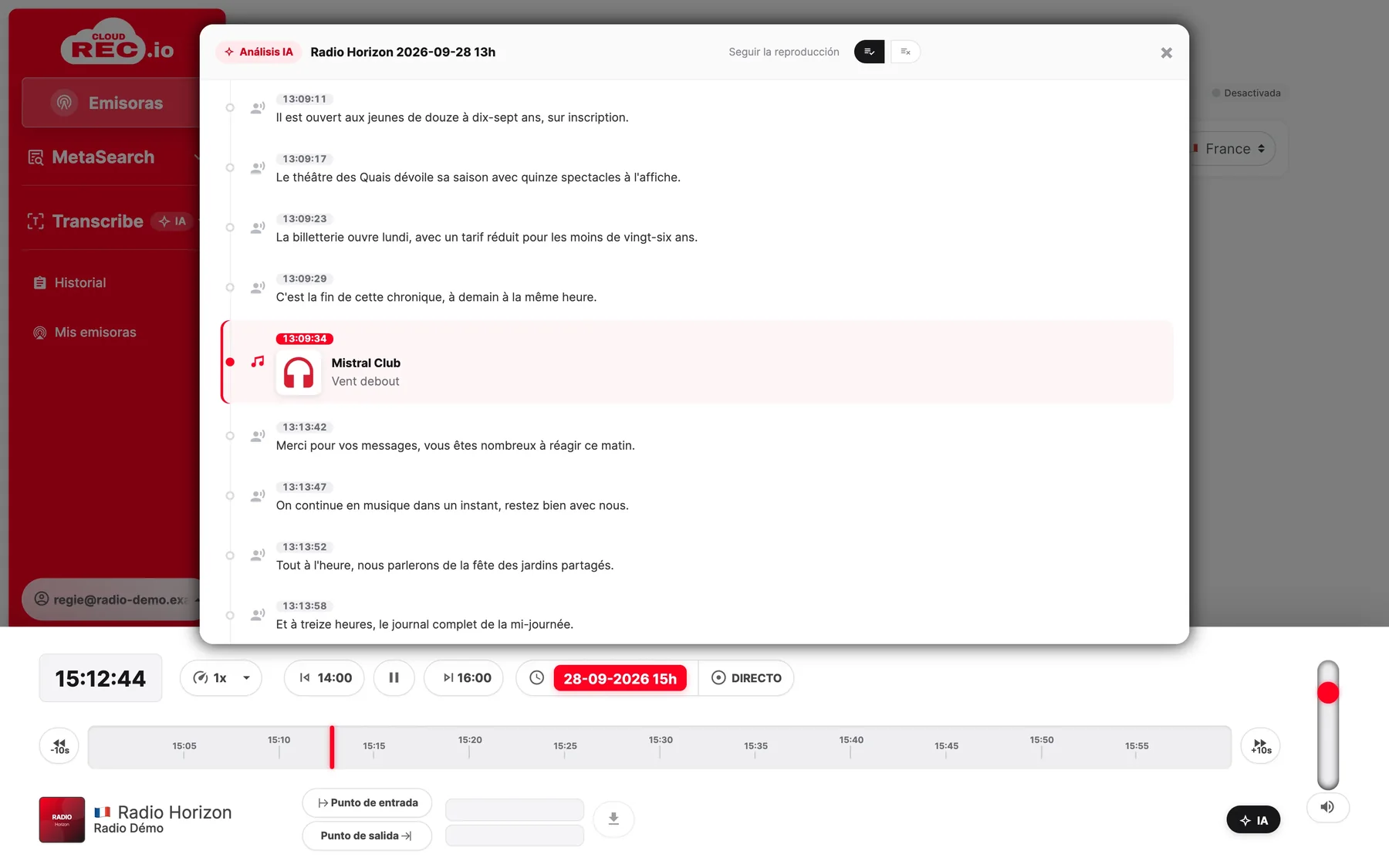Select the 13:09:11 transcript timestamp
Screen dimensions: 1389x868
(305, 99)
